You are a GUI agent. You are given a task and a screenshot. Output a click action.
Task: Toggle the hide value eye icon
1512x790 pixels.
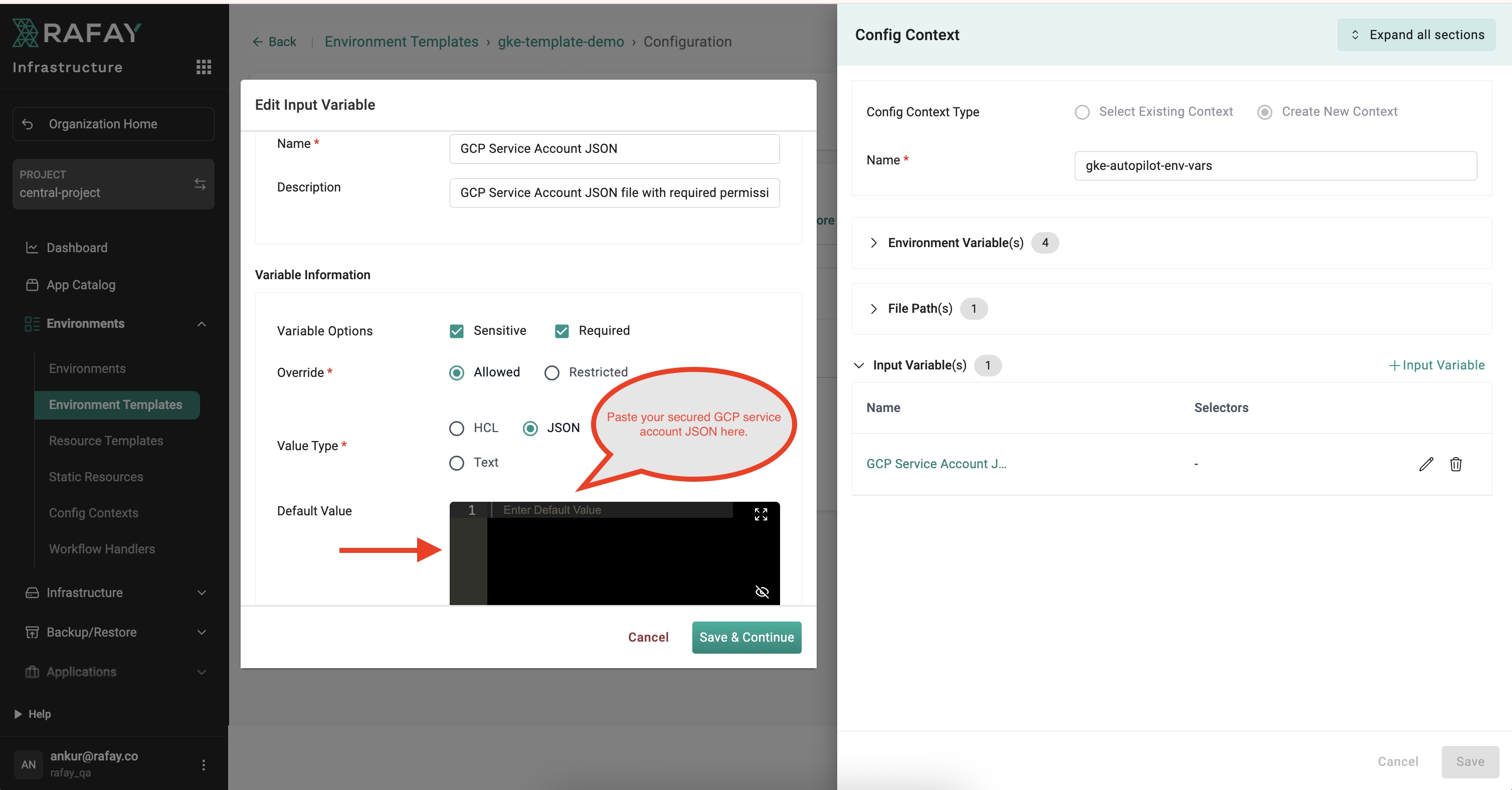762,591
